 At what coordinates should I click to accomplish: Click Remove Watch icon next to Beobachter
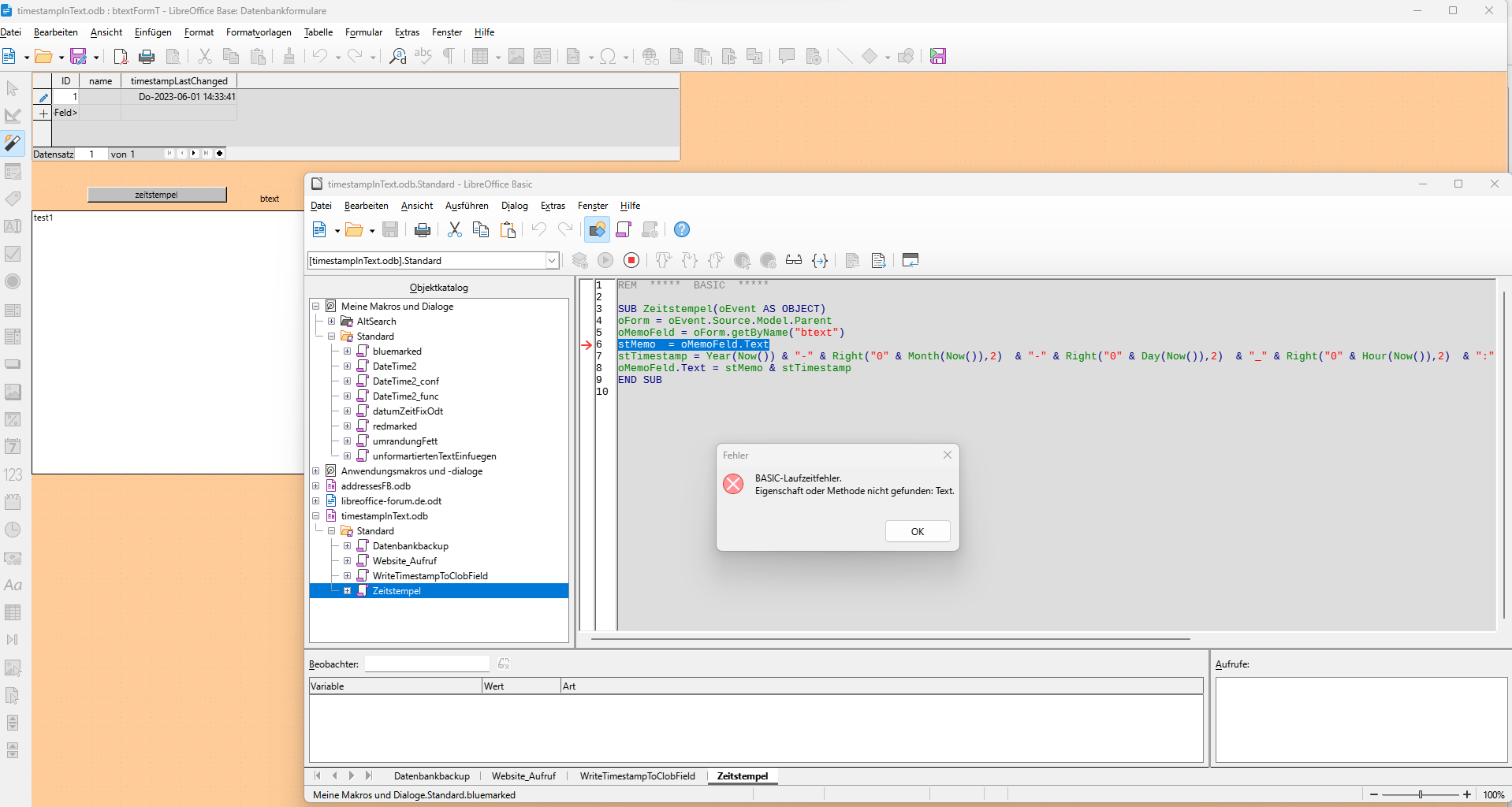coord(505,664)
